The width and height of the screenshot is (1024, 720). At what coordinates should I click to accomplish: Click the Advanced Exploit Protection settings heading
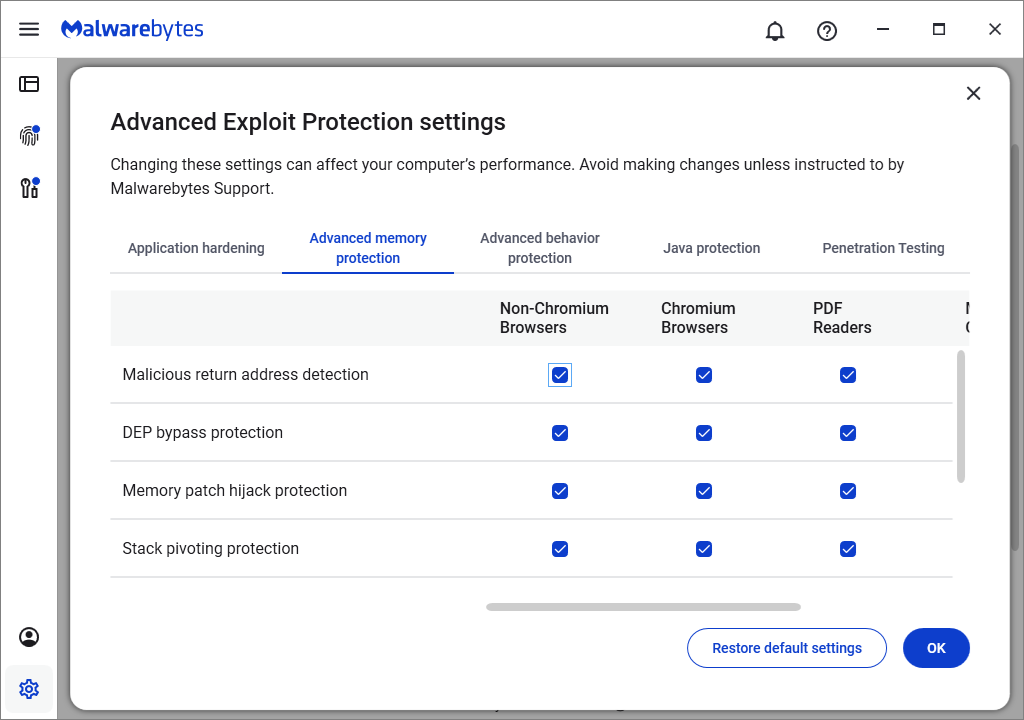point(308,122)
